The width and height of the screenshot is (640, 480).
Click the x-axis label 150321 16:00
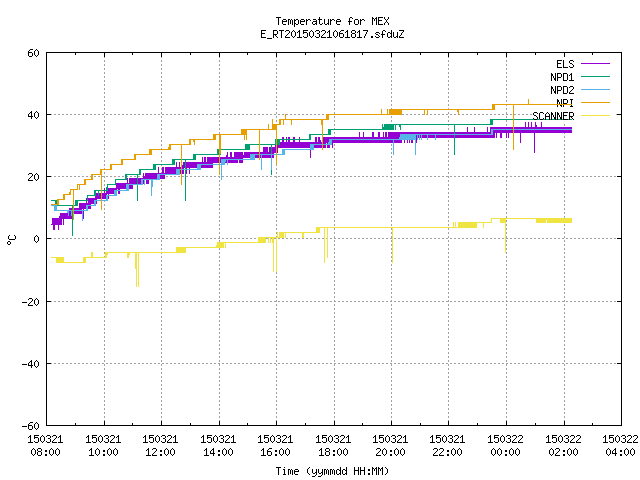tap(276, 446)
